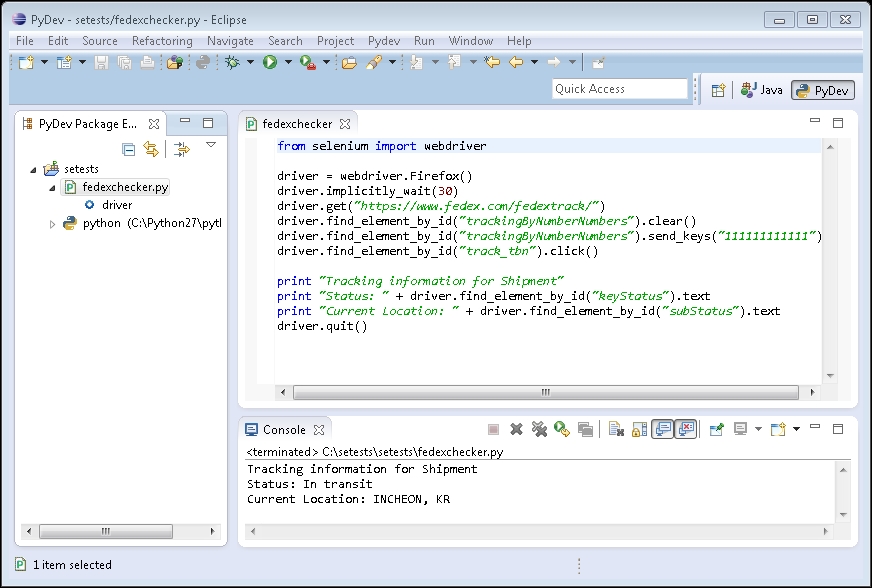Open the Search menu
The width and height of the screenshot is (872, 588).
(x=285, y=41)
